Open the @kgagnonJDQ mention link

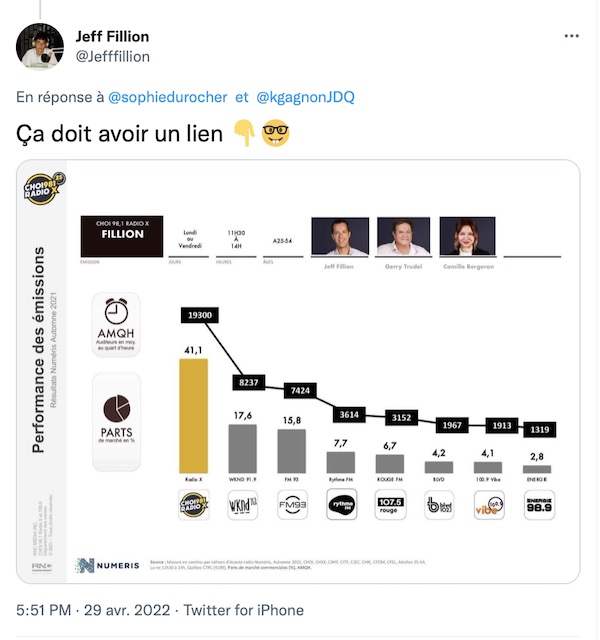305,97
